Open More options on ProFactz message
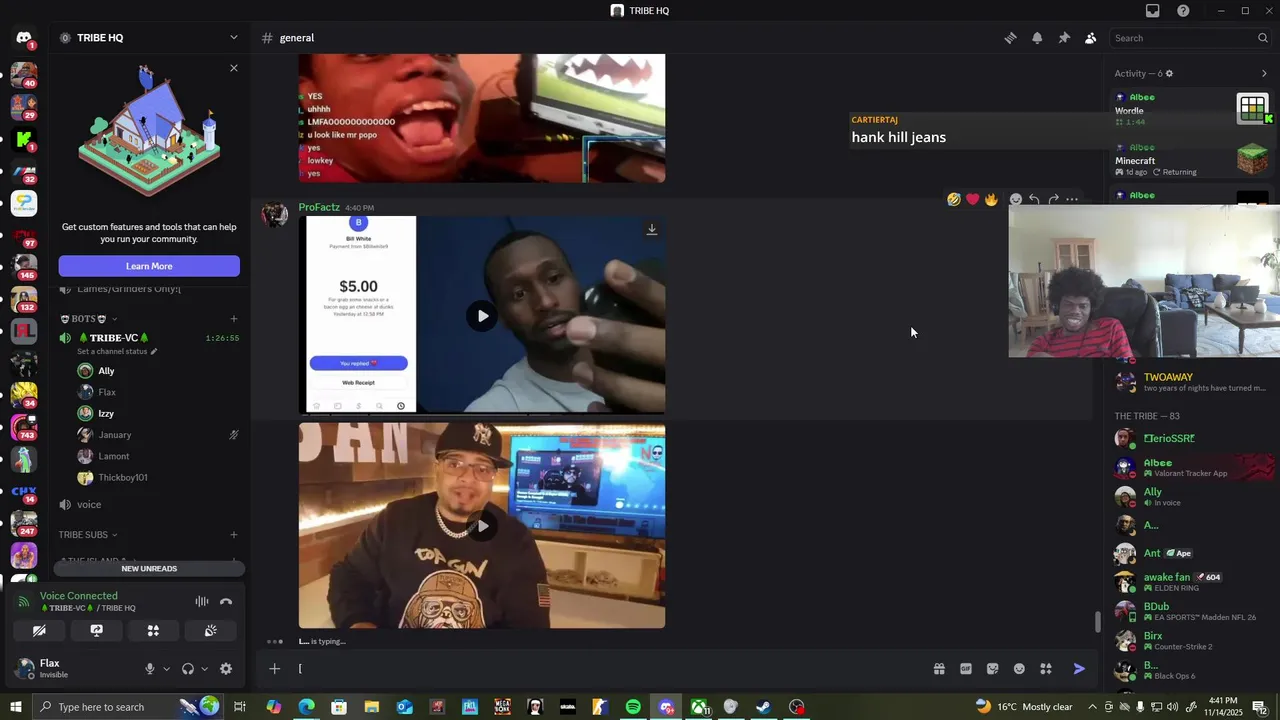The image size is (1280, 720). tap(1072, 199)
